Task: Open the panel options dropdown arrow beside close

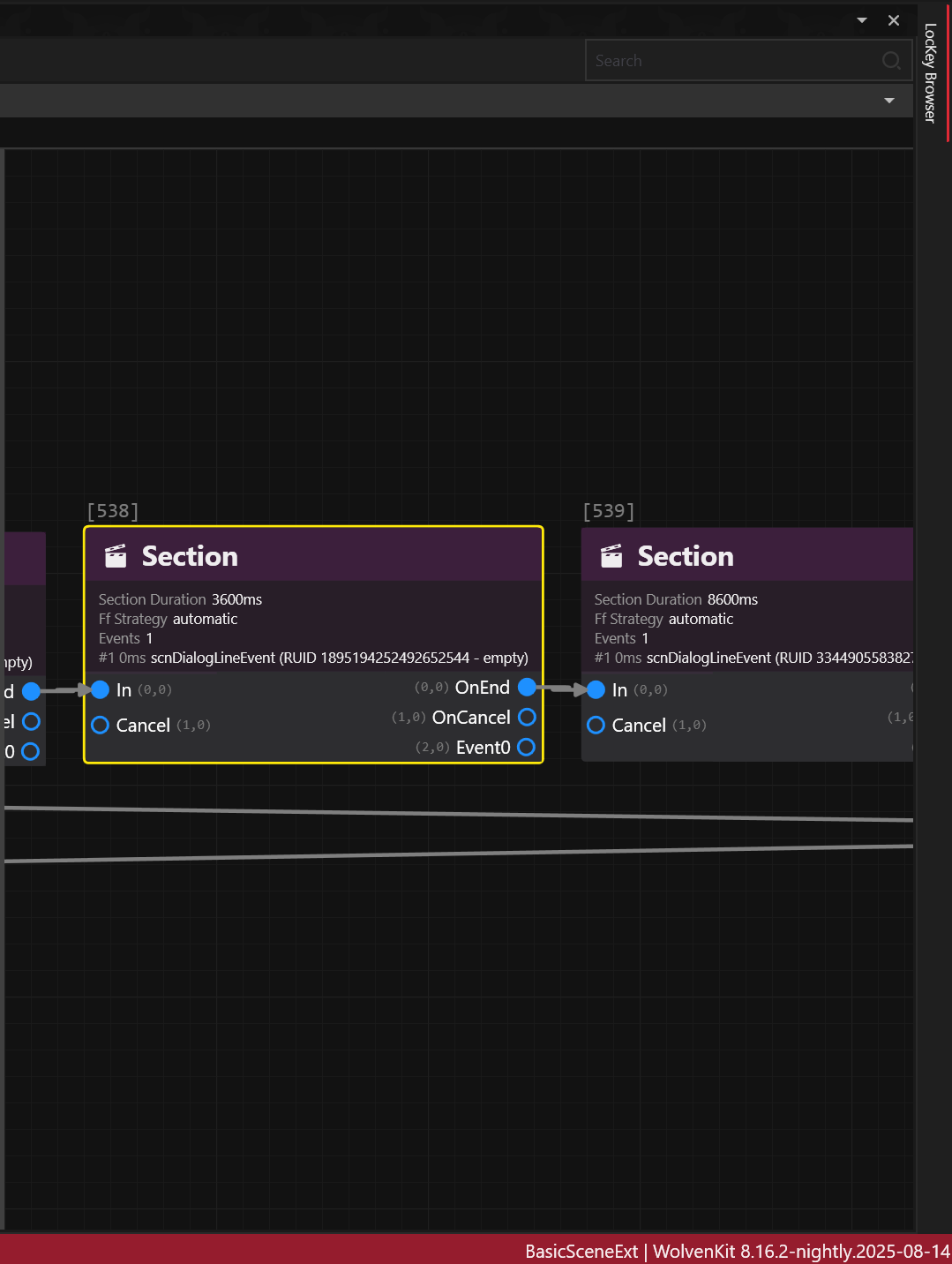Action: click(862, 20)
